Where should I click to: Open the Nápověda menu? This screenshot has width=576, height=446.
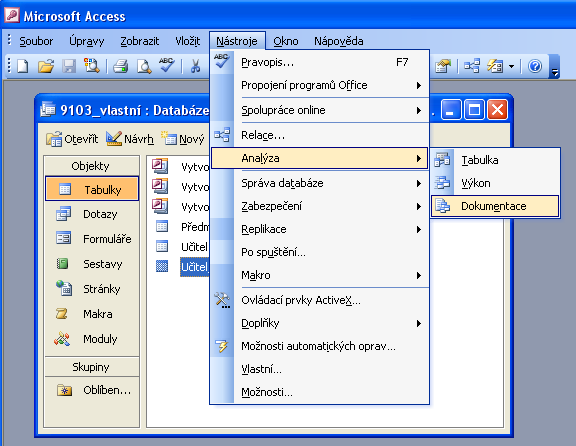tap(339, 41)
